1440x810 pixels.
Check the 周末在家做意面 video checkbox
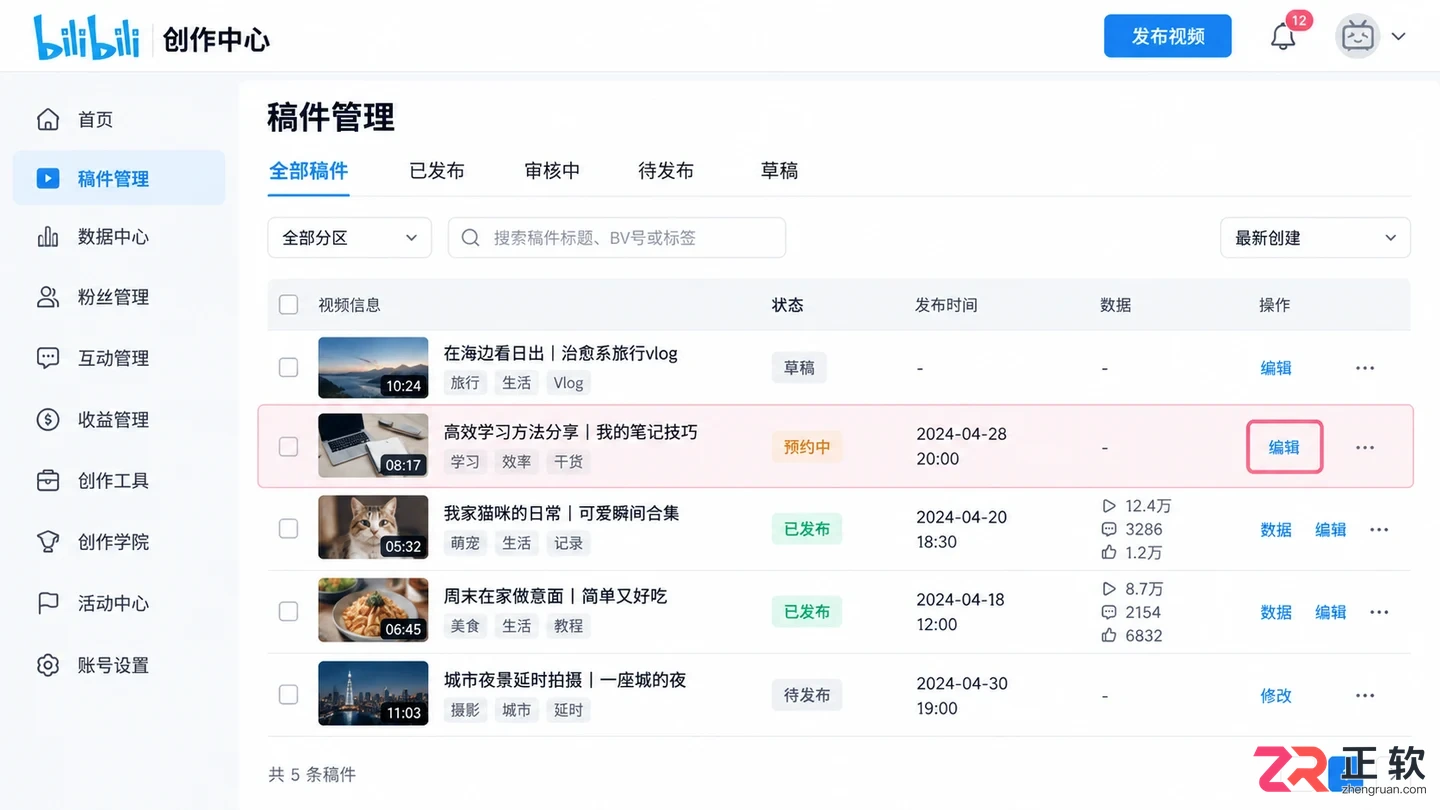pos(289,611)
